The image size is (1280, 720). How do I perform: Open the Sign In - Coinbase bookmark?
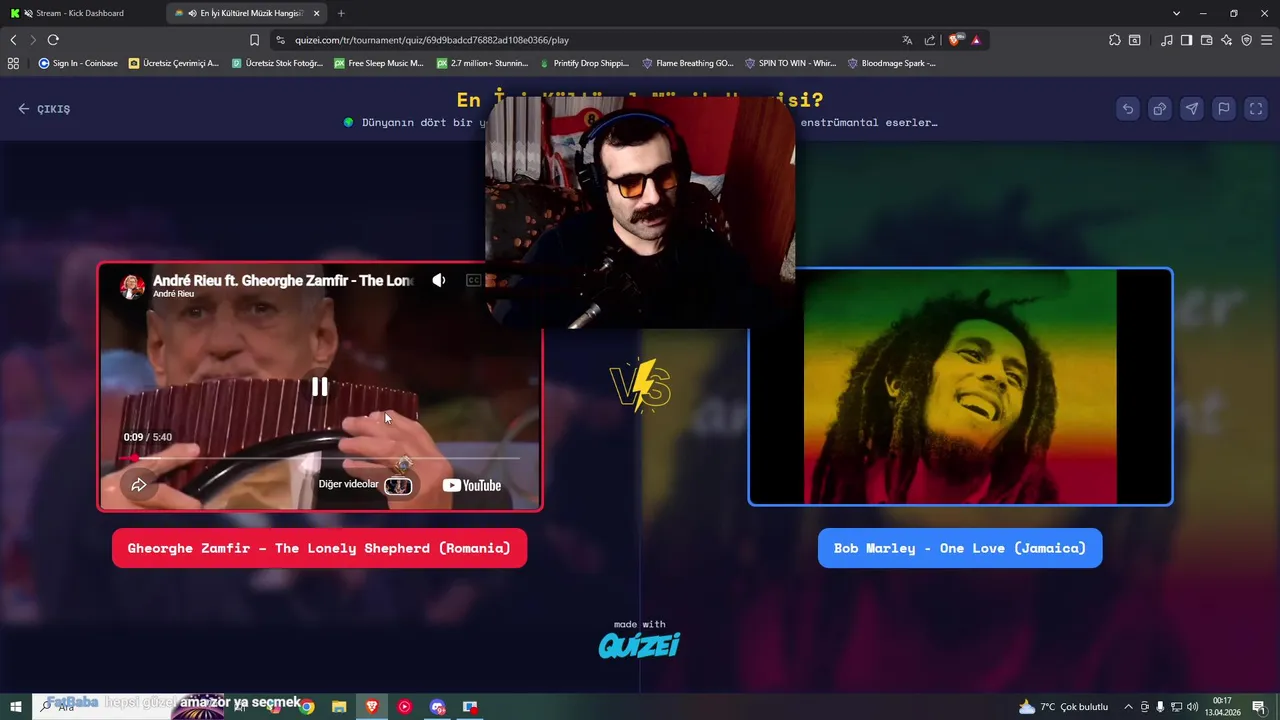coord(78,63)
